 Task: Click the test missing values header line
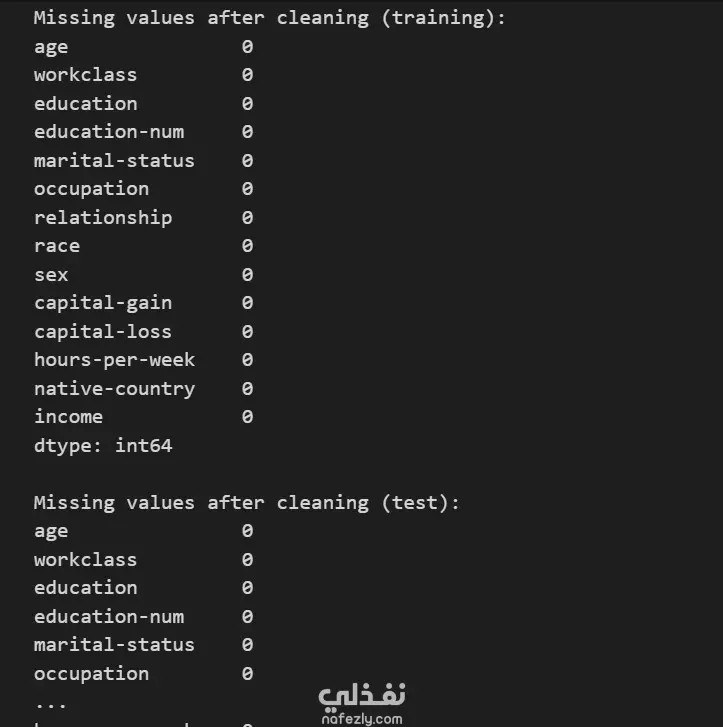point(247,503)
